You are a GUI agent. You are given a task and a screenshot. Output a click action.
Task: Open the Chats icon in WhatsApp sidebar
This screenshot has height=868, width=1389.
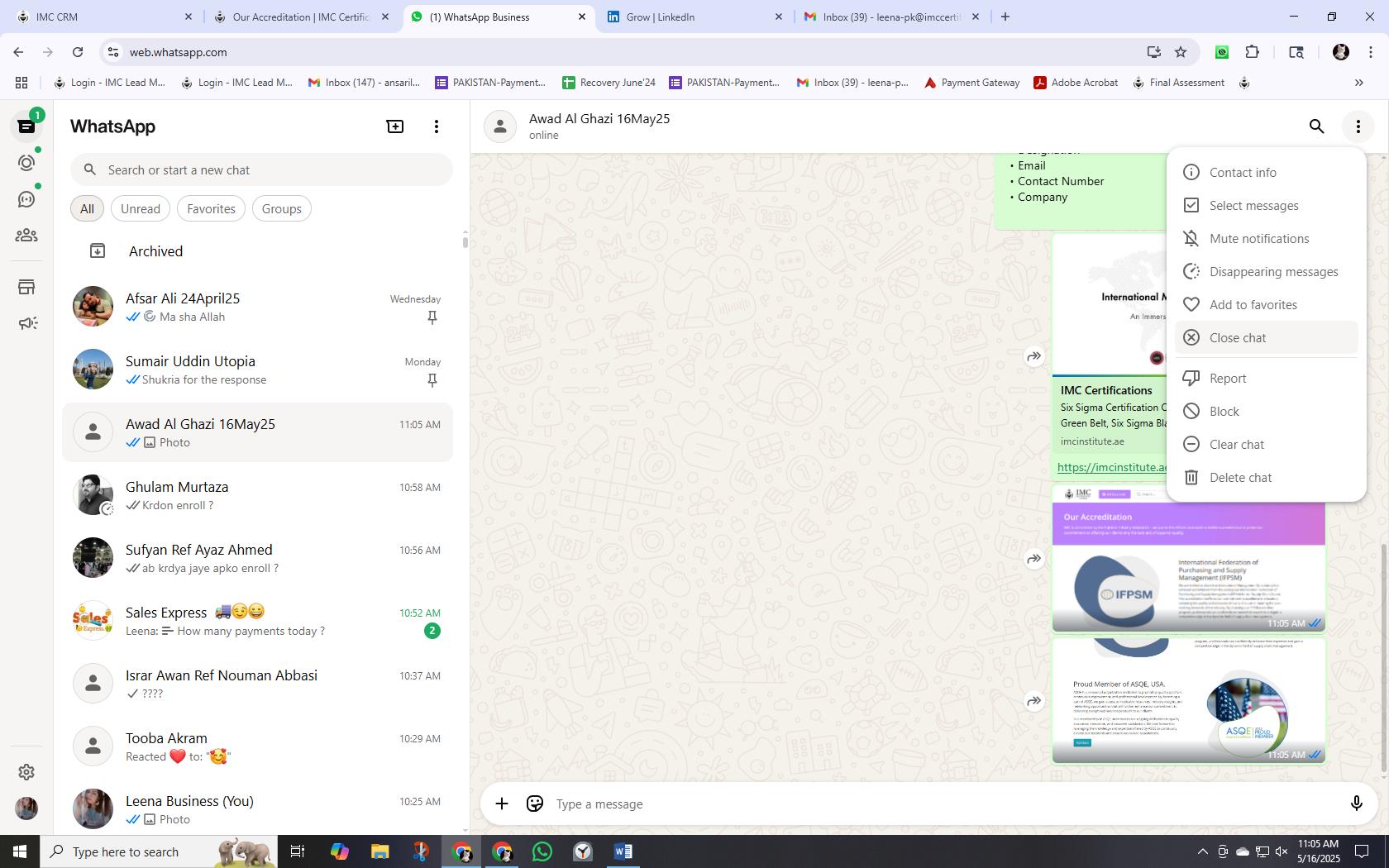point(26,126)
